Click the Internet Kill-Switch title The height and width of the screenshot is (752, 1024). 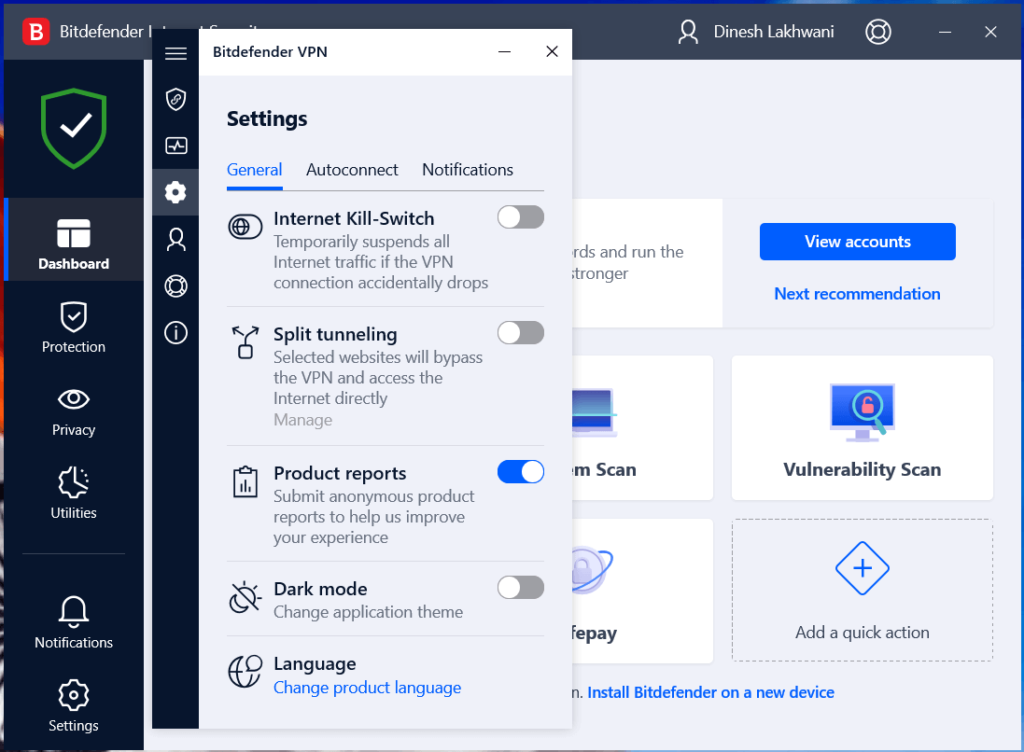353,218
